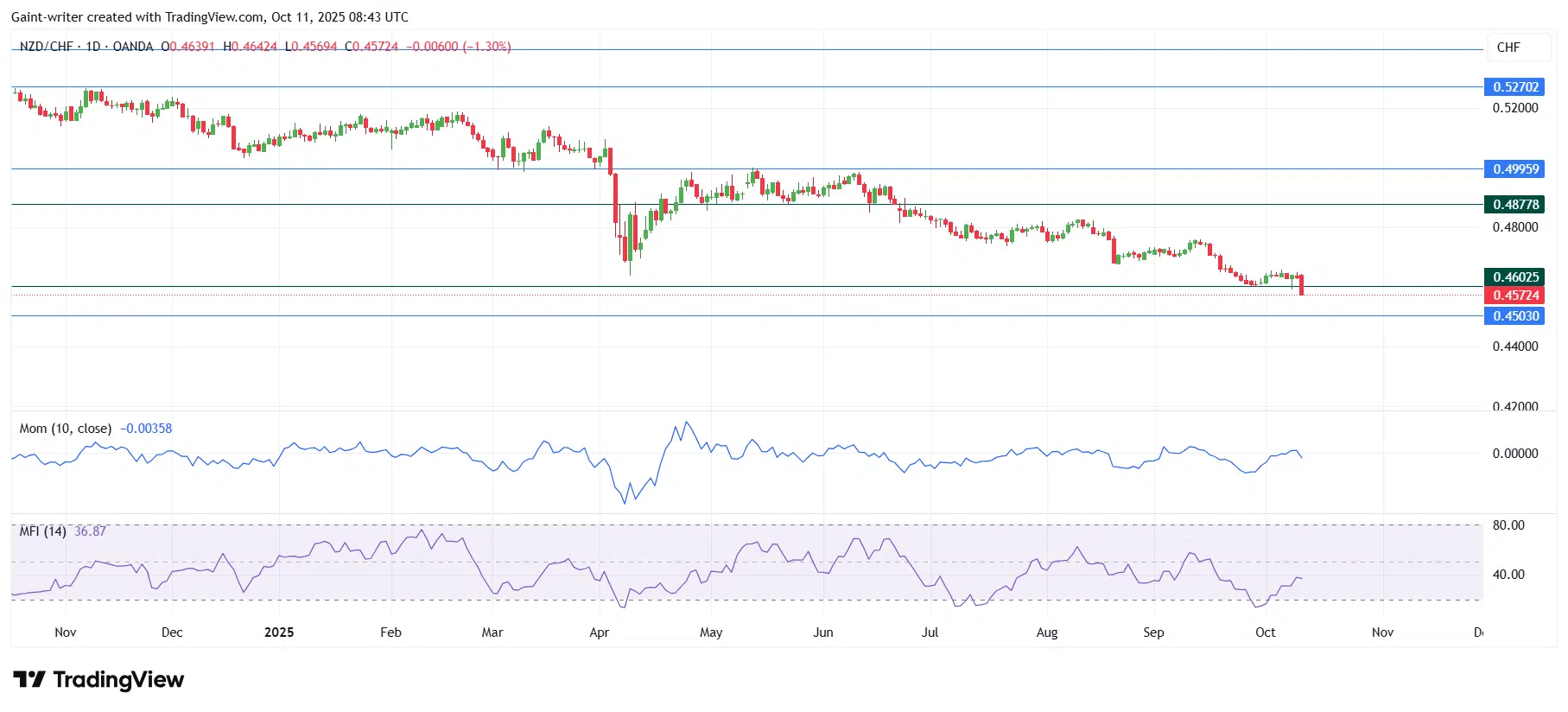Select the NZD/CHF symbol title
This screenshot has height=712, width=1568.
(46, 47)
